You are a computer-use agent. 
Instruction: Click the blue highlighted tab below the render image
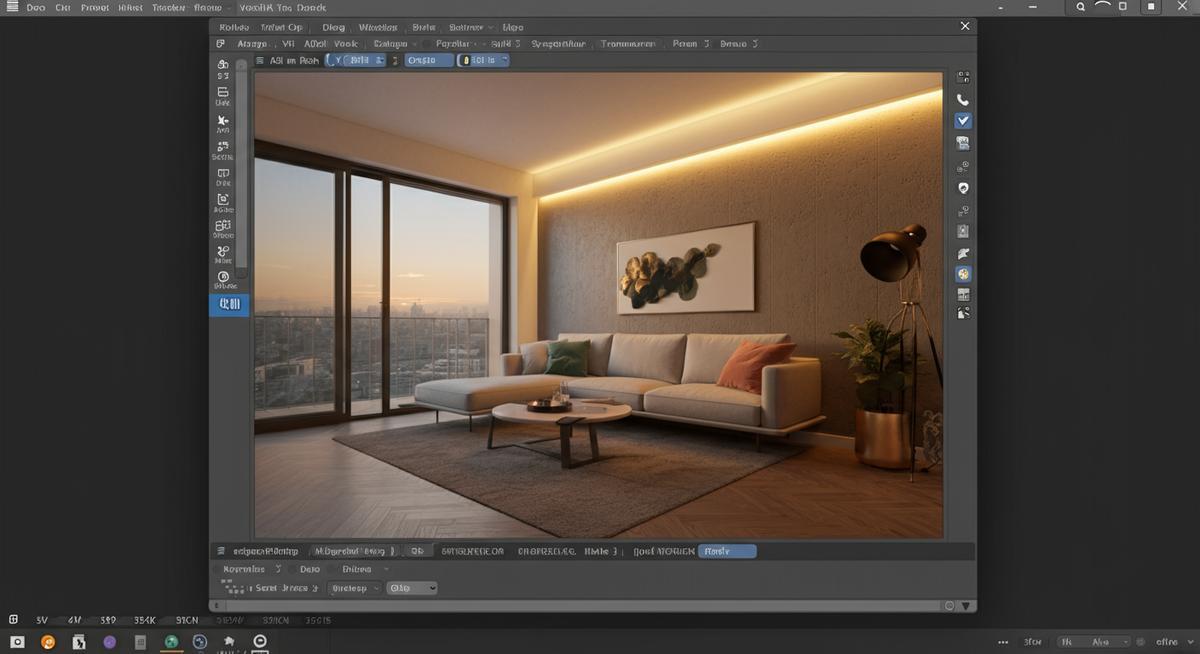[726, 551]
